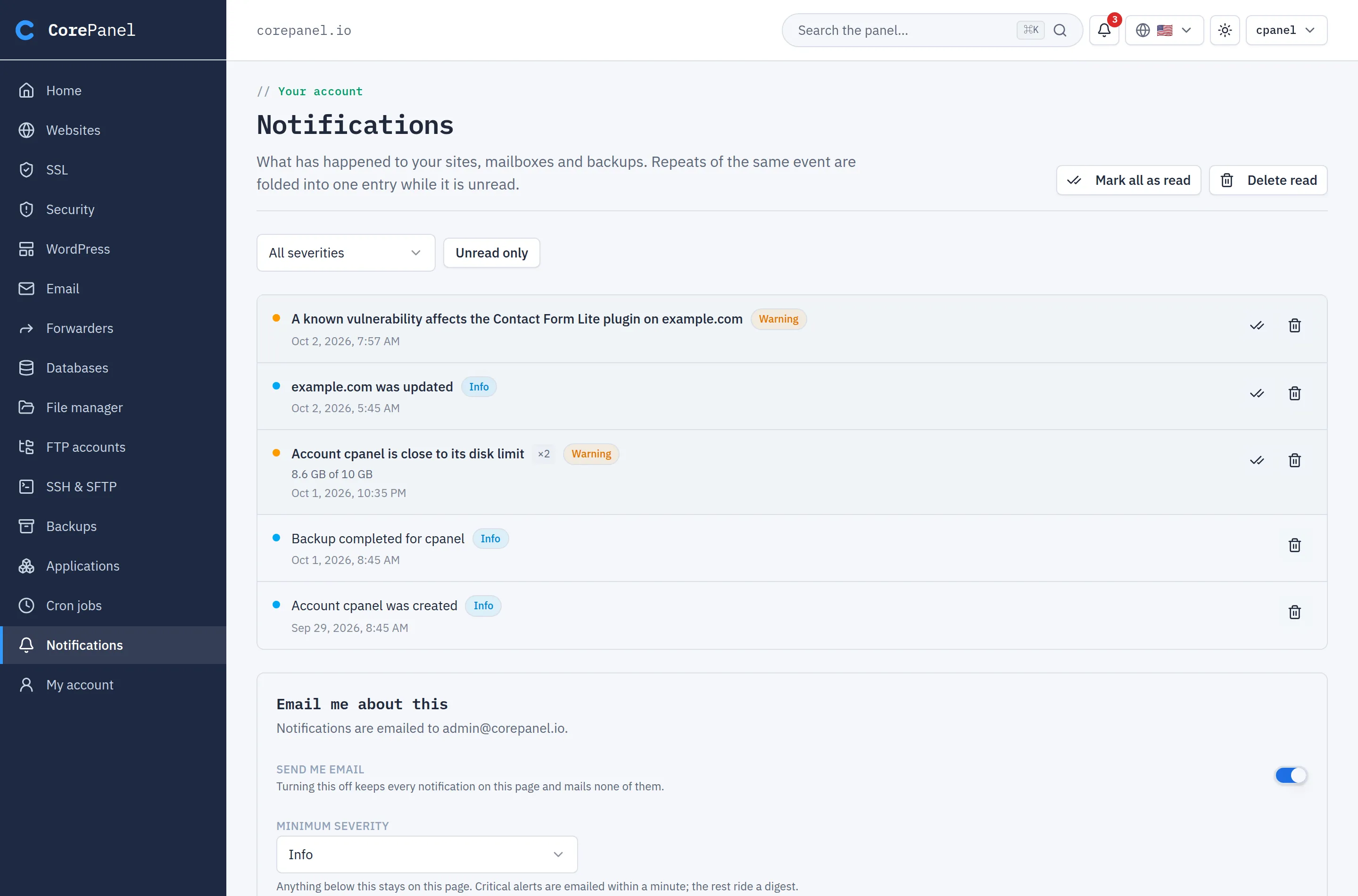Screen dimensions: 1358x896
Task: Toggle the Unread only filter
Action: point(491,253)
